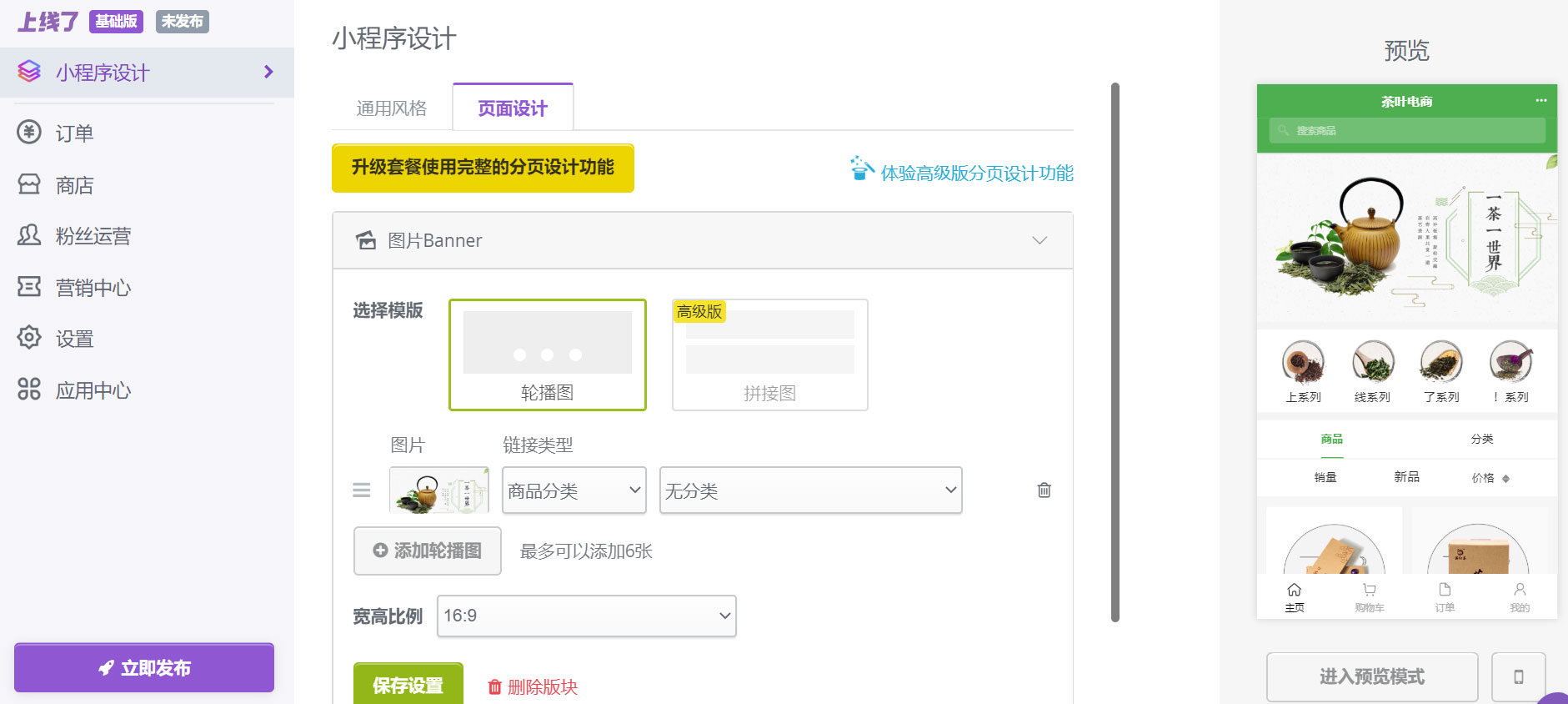Click the 小程序设计 layers icon
This screenshot has width=1568, height=704.
click(x=29, y=72)
